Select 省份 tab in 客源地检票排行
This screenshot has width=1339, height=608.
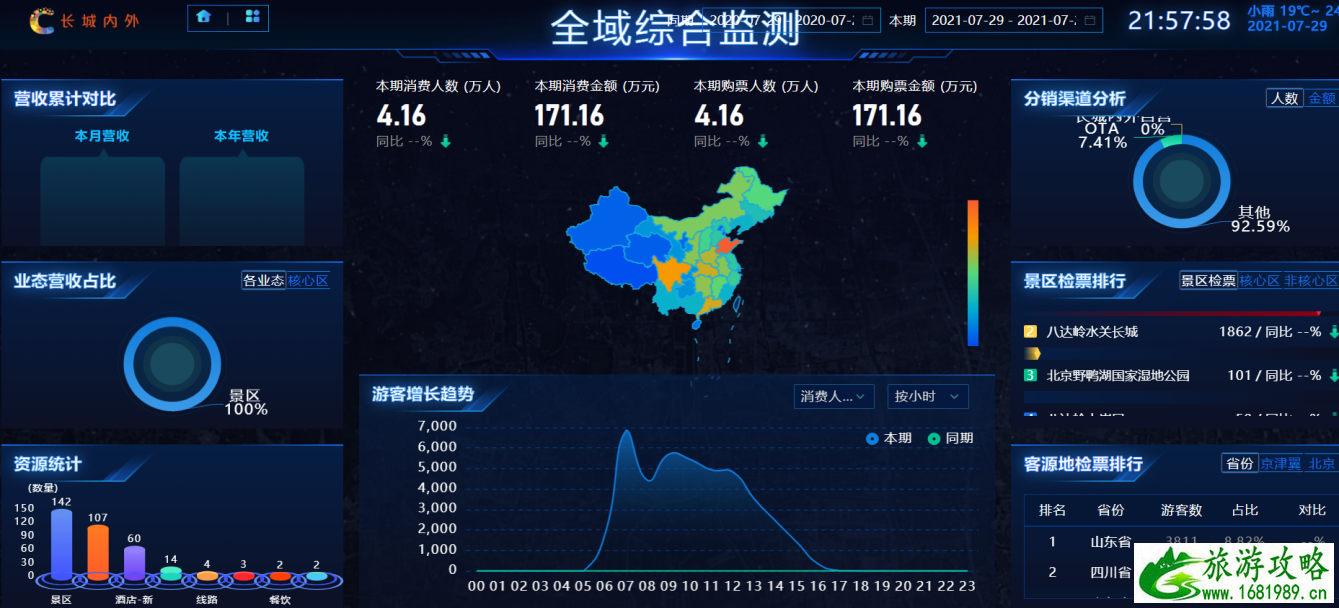(1240, 463)
